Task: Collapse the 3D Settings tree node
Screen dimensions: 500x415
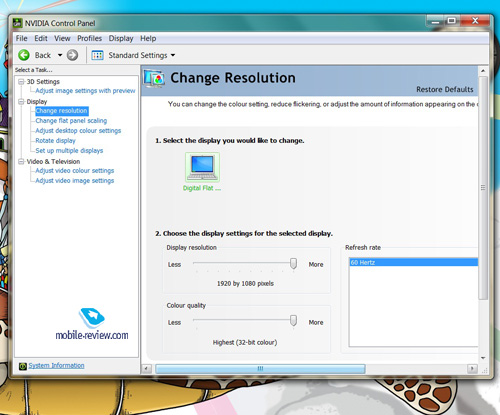Action: [x=21, y=82]
